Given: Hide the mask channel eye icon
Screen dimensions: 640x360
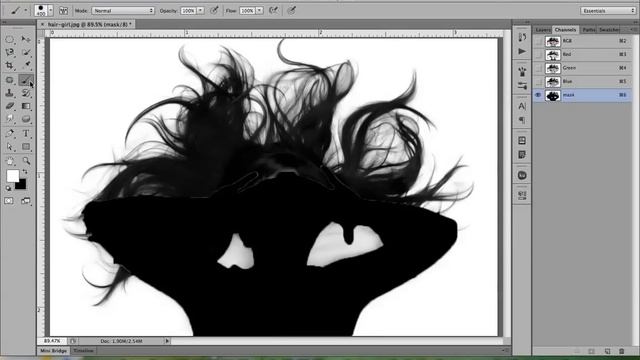Looking at the screenshot, I should 538,95.
